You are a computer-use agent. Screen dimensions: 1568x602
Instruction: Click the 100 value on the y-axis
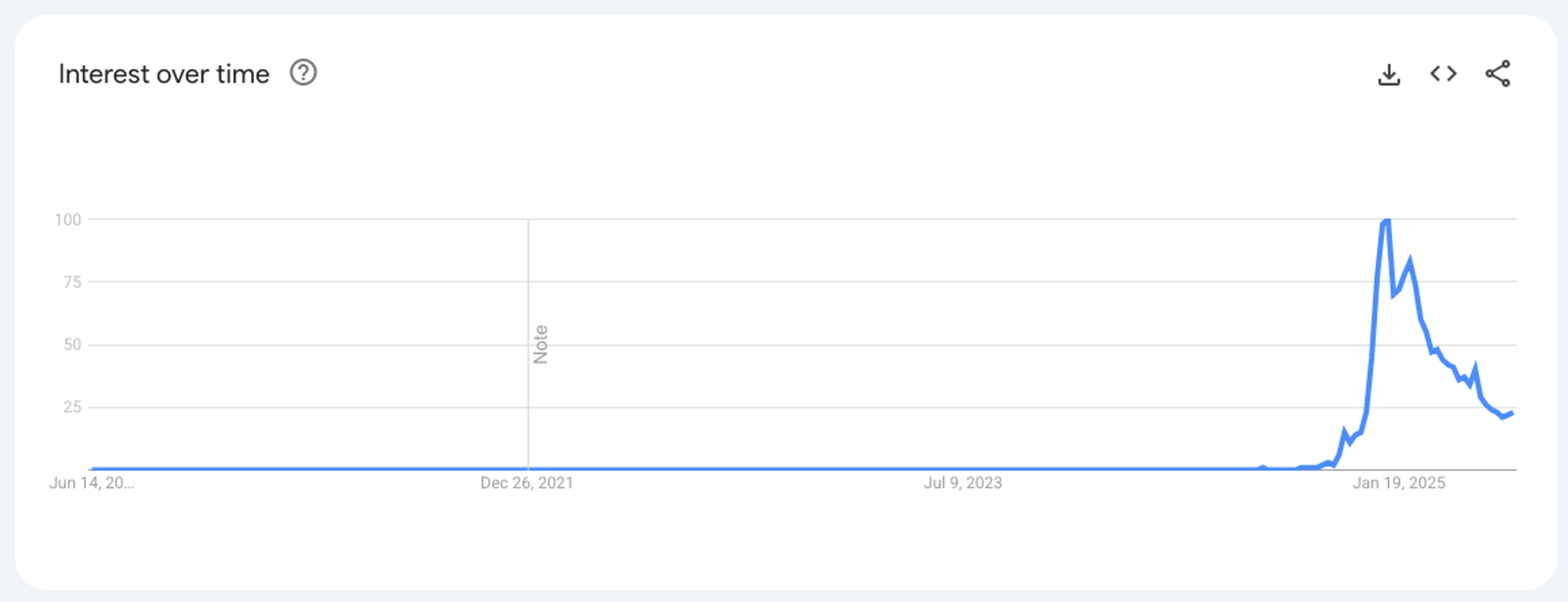pyautogui.click(x=67, y=220)
